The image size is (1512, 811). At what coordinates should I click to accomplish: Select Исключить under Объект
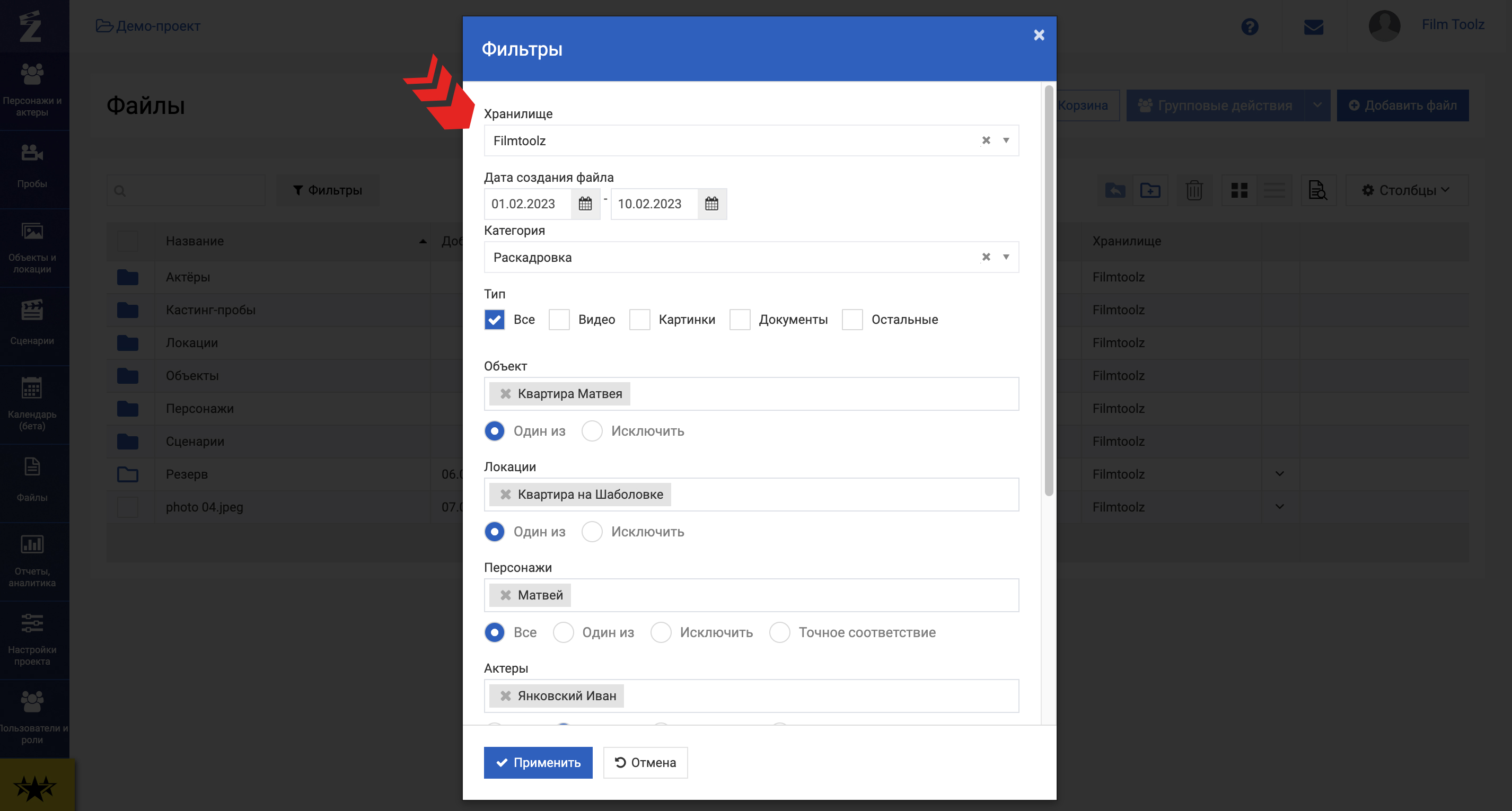pyautogui.click(x=592, y=431)
